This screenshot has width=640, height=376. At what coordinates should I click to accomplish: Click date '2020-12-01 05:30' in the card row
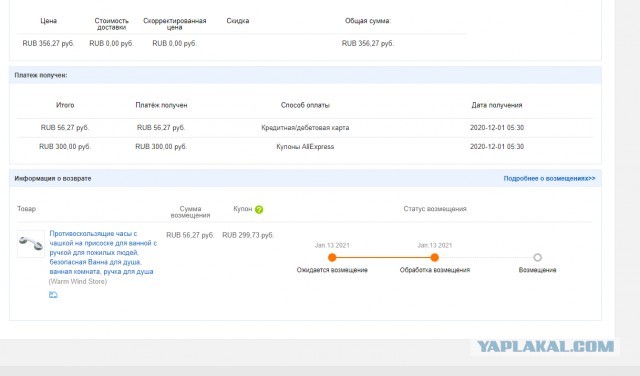pos(497,128)
